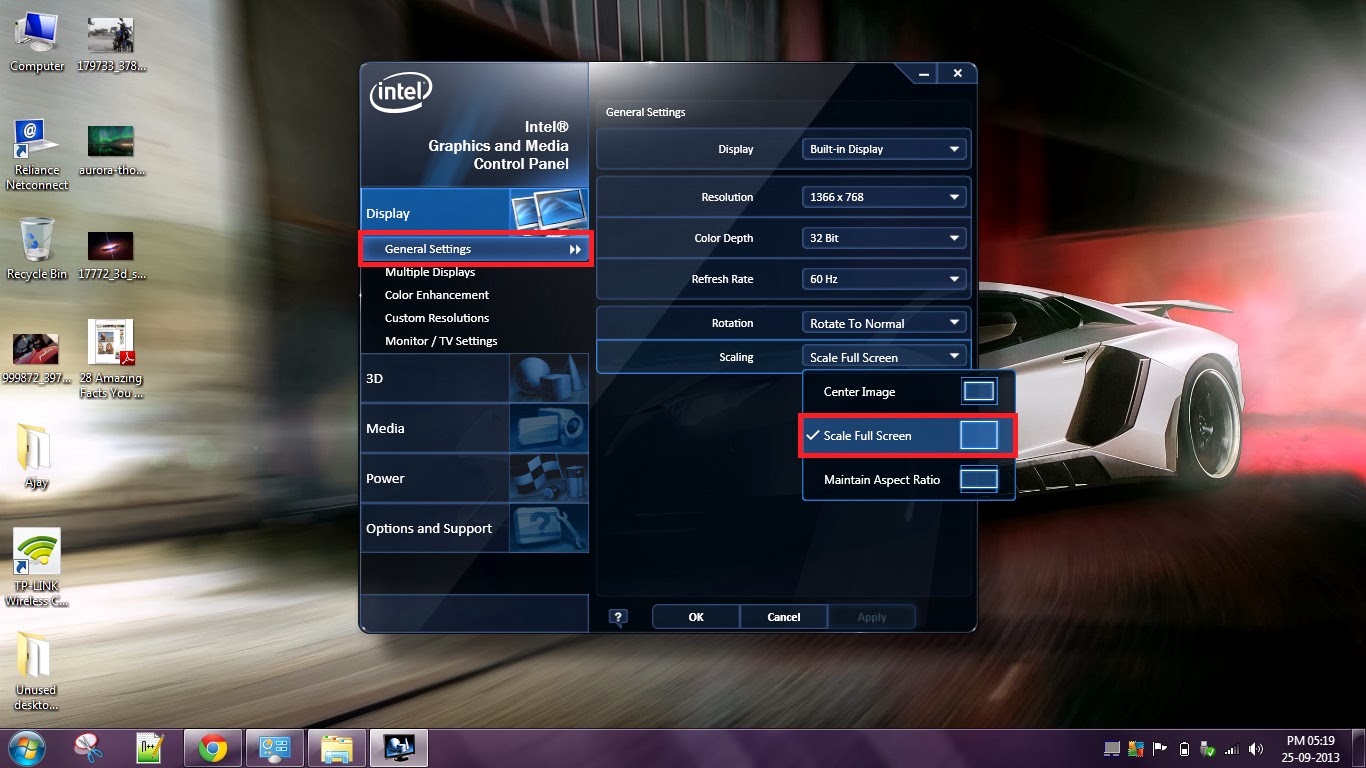
Task: Click the OK button
Action: click(x=696, y=617)
